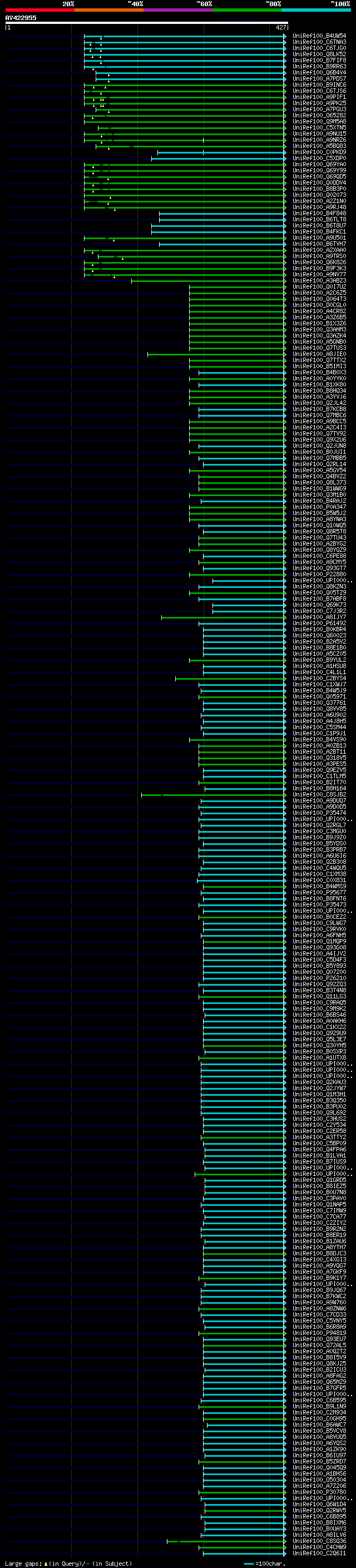This screenshot has width=356, height=1568.
Task: Click the =100char. scale legend
Action: click(x=265, y=1564)
